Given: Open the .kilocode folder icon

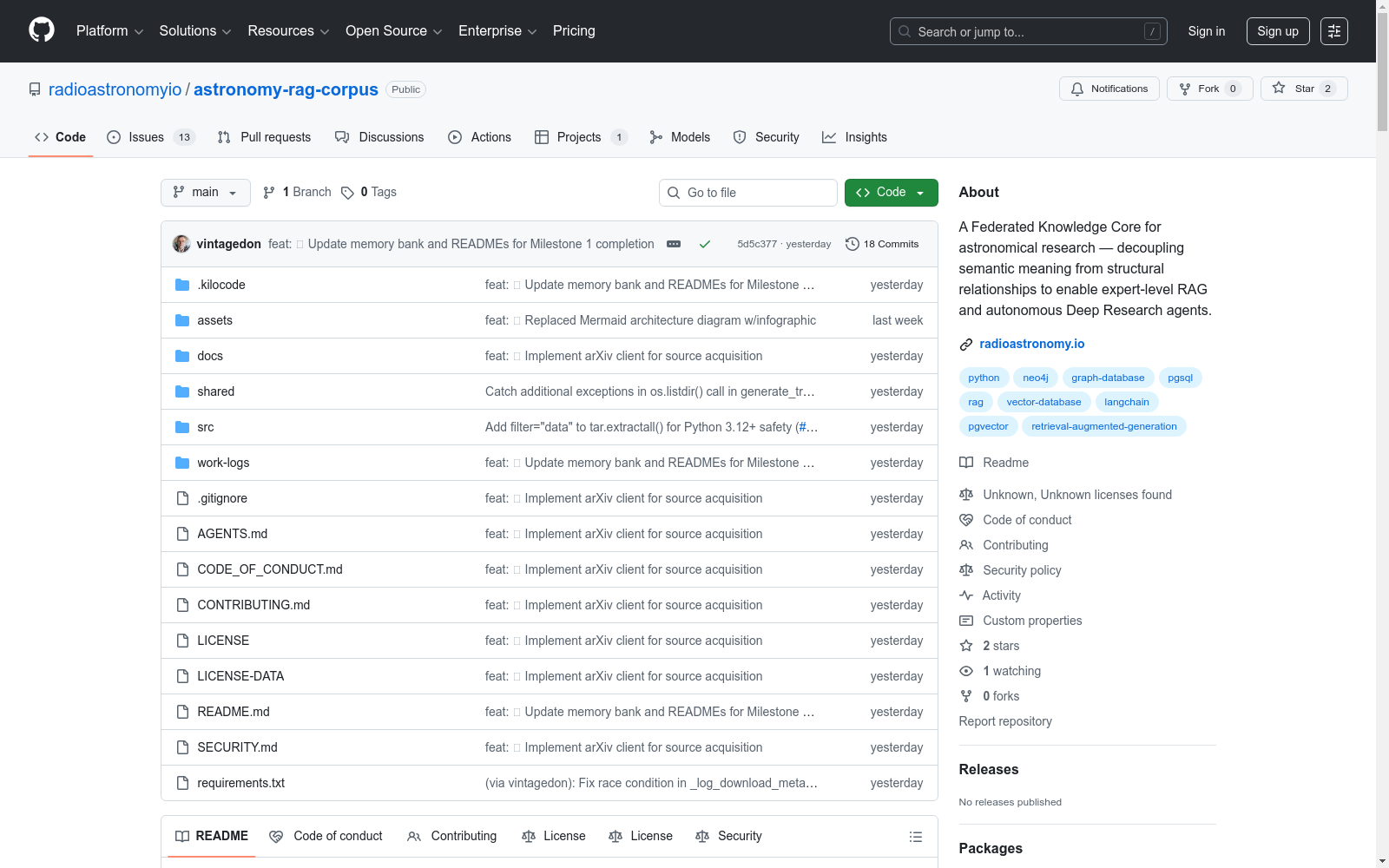Looking at the screenshot, I should pyautogui.click(x=182, y=285).
